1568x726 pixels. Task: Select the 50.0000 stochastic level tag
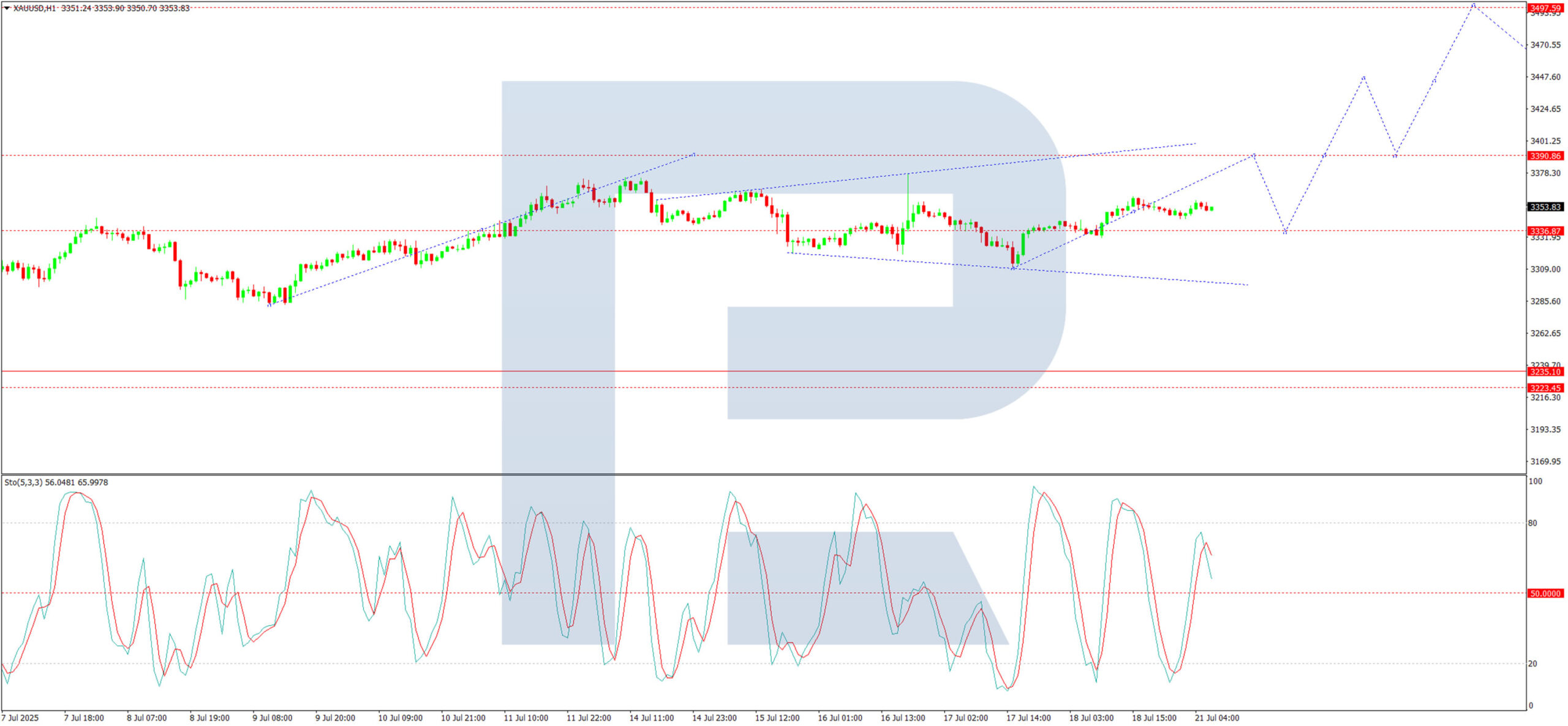[x=1545, y=593]
